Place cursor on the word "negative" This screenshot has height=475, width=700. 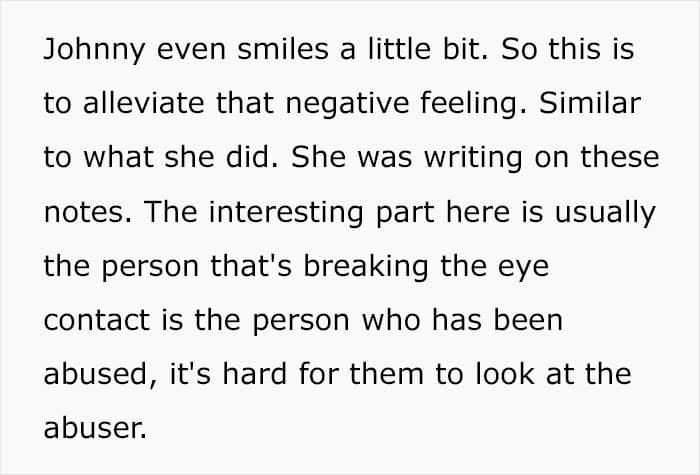click(x=347, y=104)
